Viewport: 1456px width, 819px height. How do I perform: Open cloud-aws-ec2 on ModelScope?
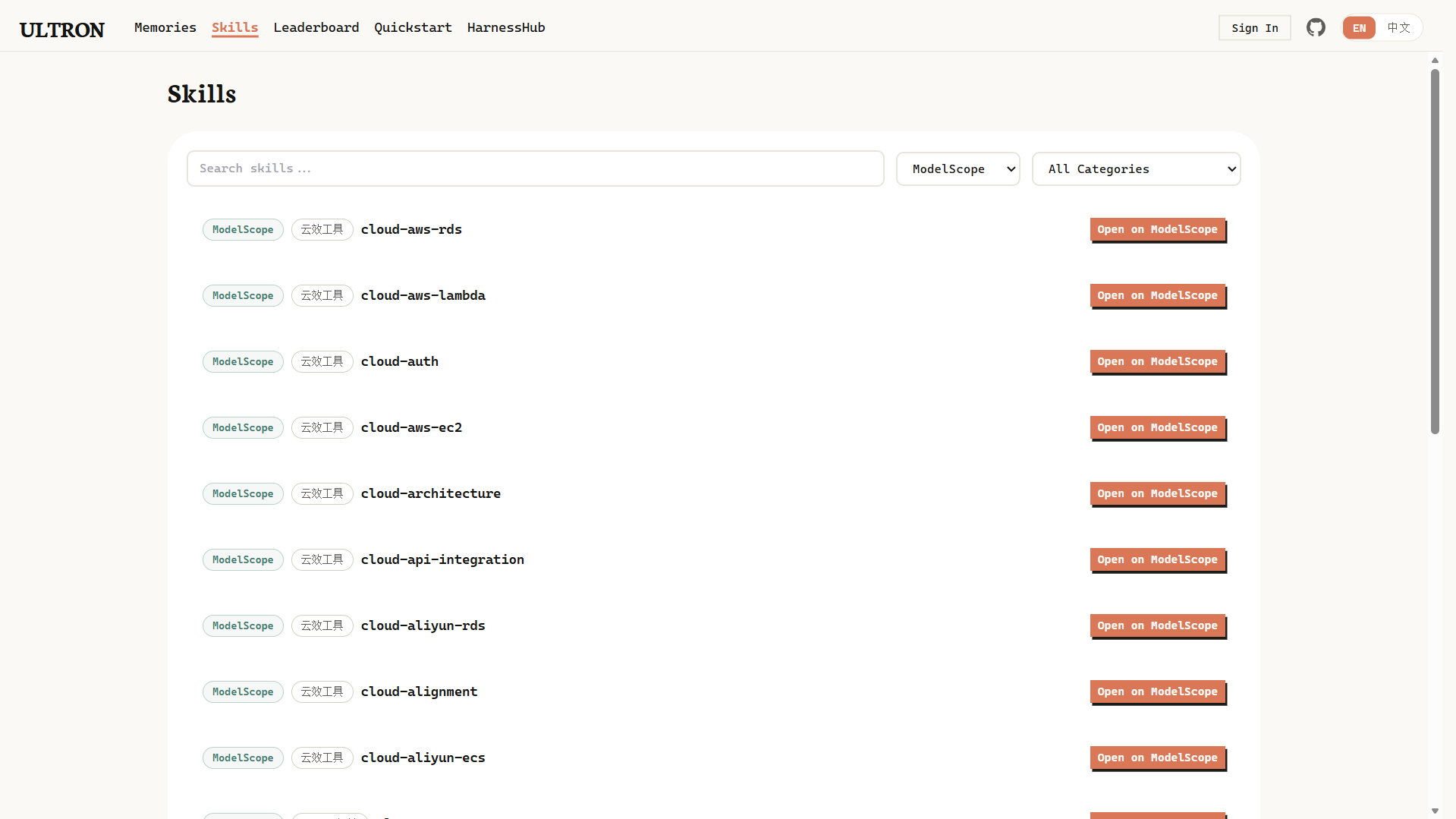click(1157, 427)
